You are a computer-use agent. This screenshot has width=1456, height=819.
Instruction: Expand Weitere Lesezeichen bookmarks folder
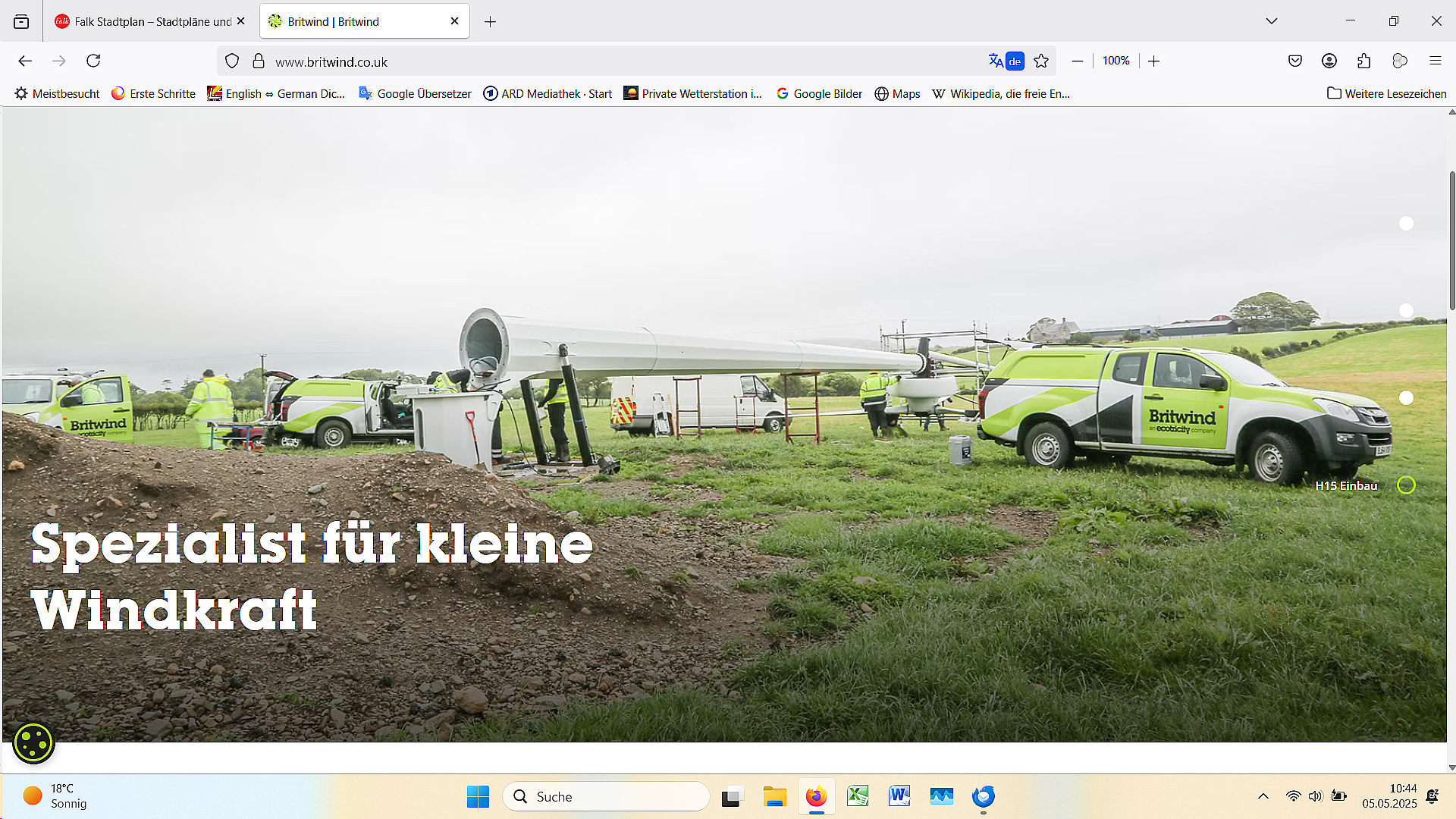click(1386, 93)
